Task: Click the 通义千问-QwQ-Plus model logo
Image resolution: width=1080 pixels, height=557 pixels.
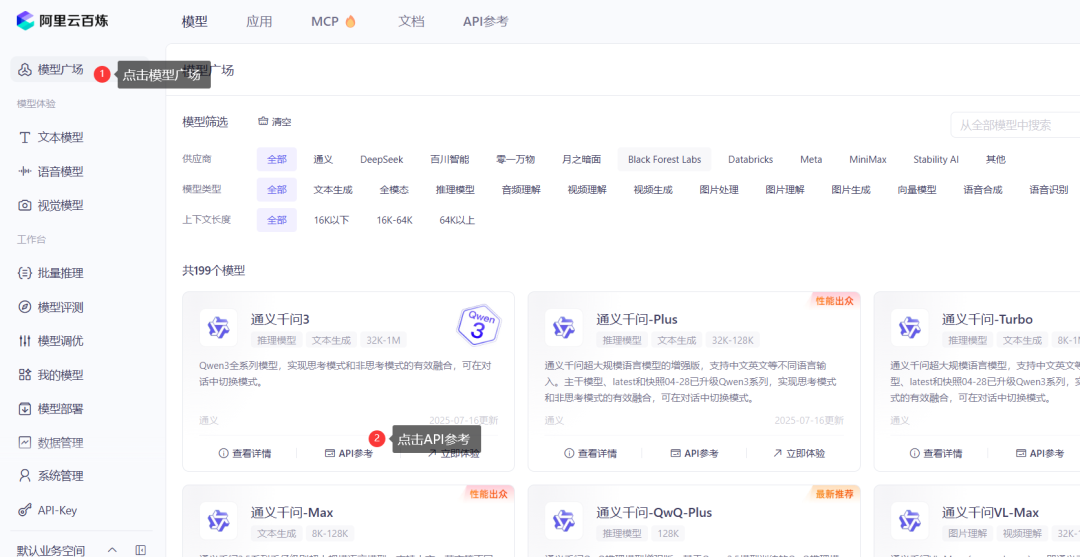Action: coord(564,521)
